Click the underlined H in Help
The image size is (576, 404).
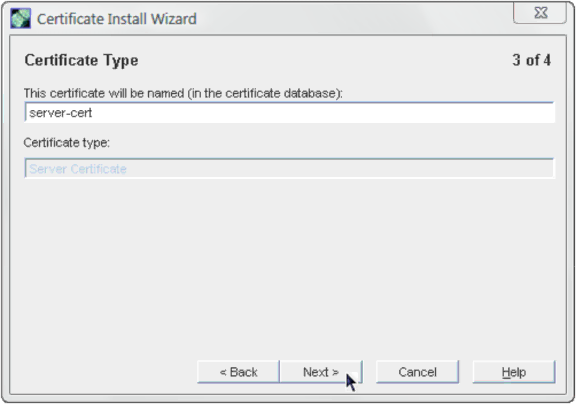(506, 372)
